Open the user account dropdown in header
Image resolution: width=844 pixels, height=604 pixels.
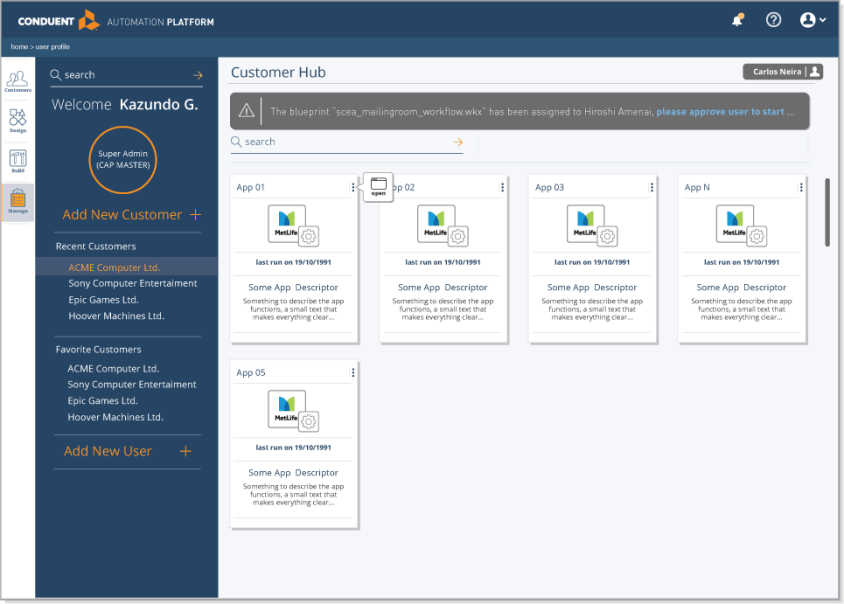point(812,20)
